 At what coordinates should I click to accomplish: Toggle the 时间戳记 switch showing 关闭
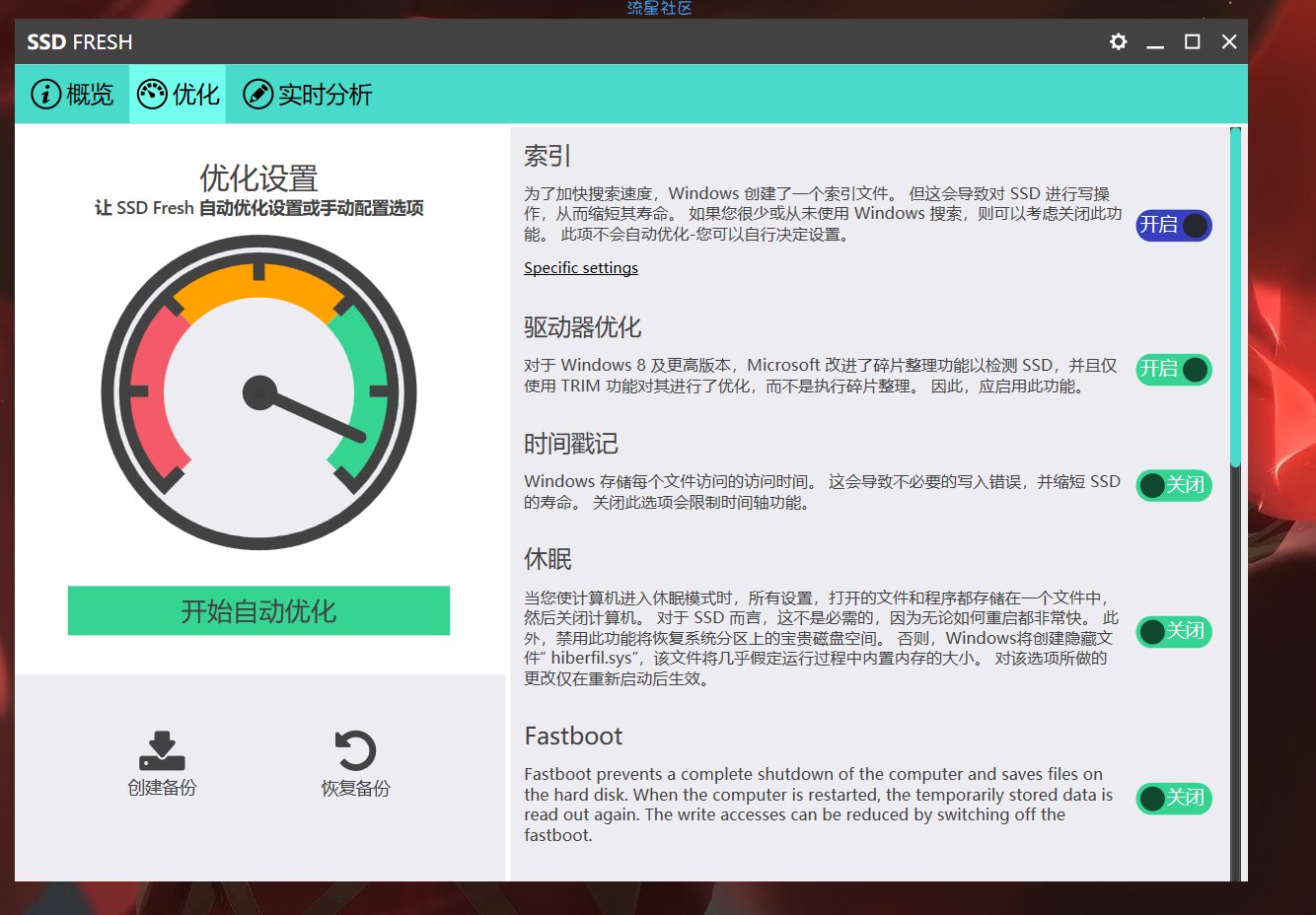tap(1174, 485)
